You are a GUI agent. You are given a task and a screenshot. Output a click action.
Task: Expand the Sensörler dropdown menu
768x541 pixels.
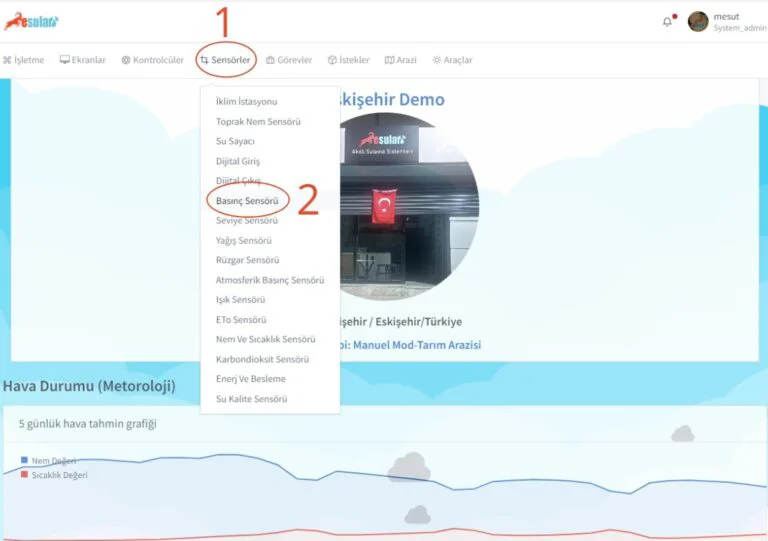[x=225, y=60]
